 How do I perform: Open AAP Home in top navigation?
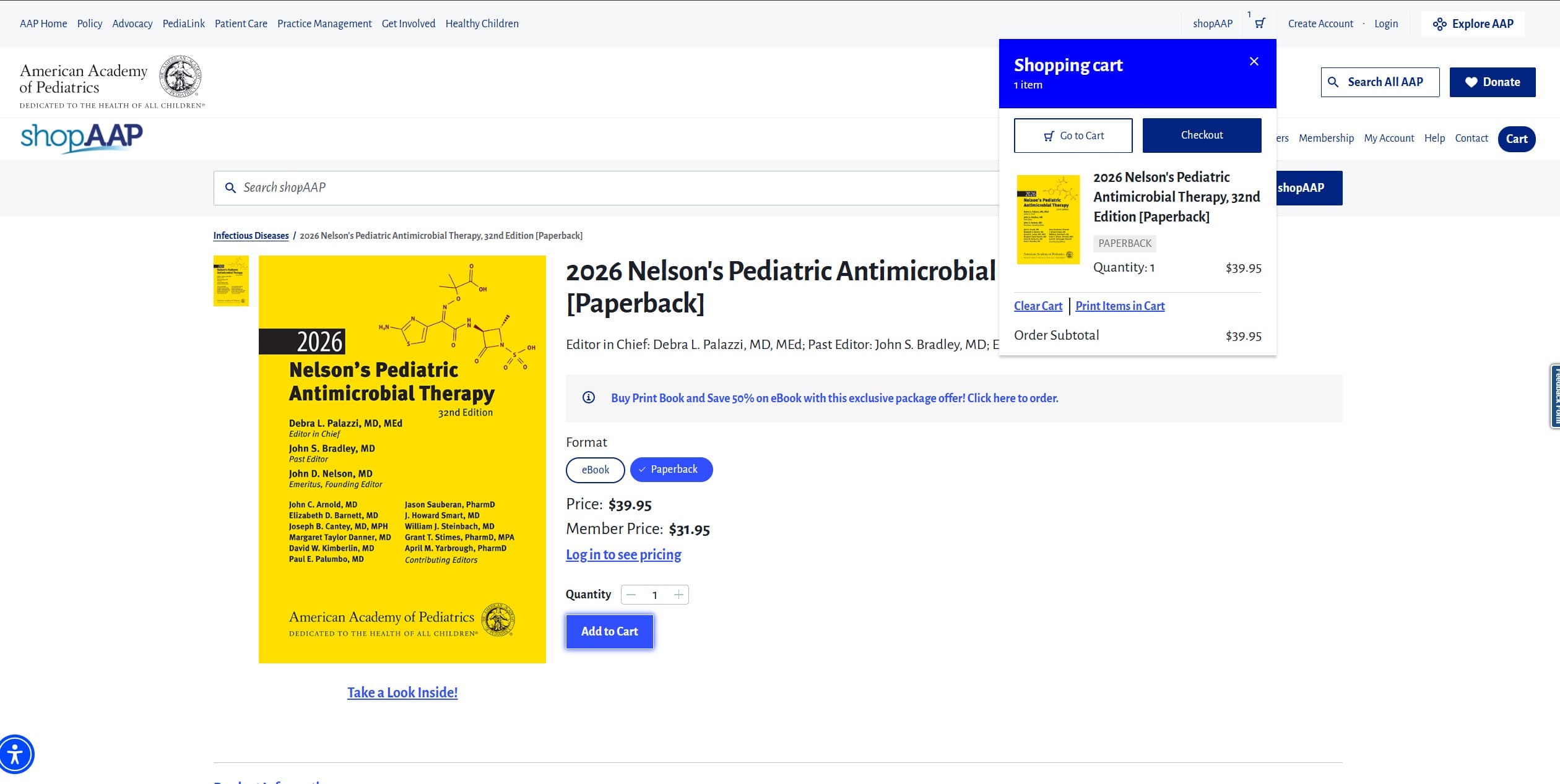(x=43, y=24)
